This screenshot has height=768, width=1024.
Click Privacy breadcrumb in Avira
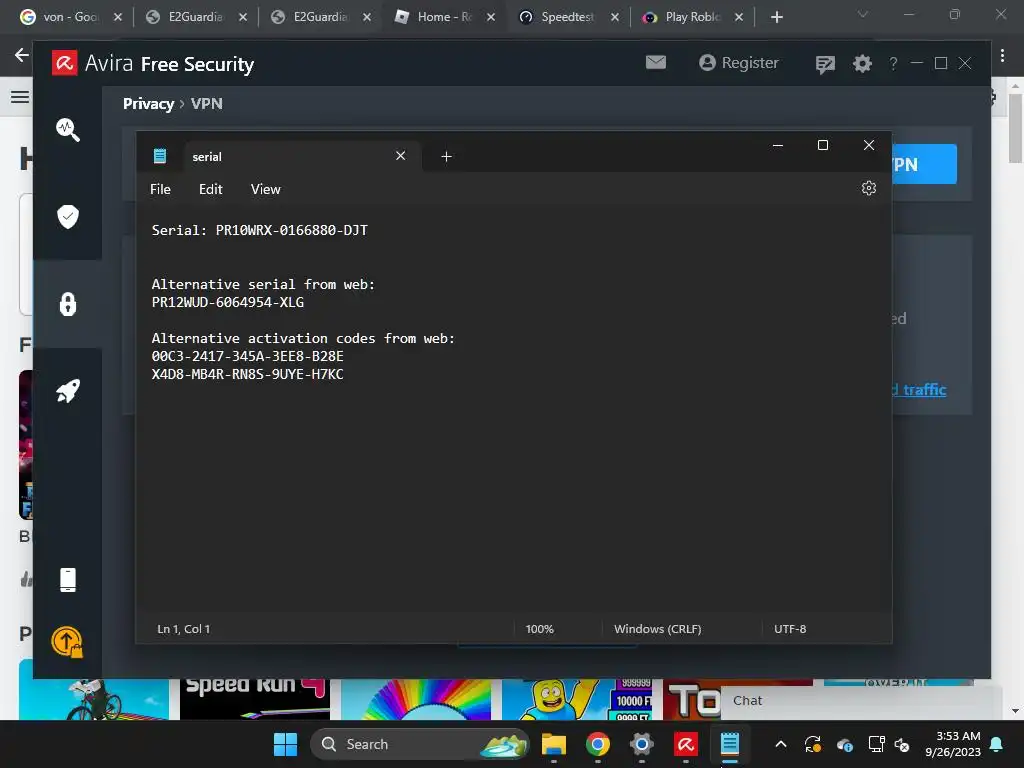coord(148,104)
